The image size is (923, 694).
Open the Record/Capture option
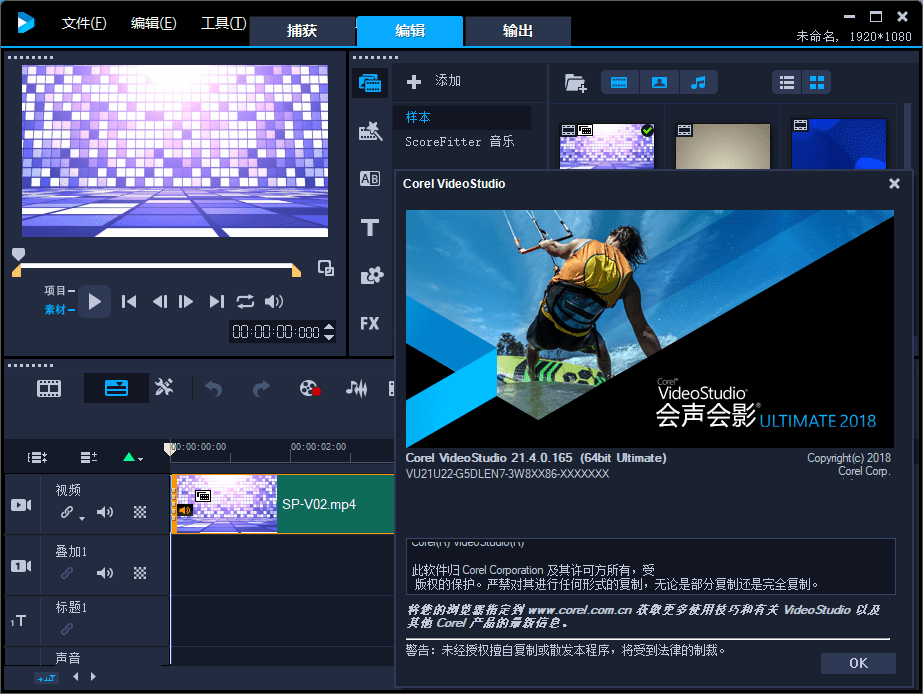pos(310,388)
